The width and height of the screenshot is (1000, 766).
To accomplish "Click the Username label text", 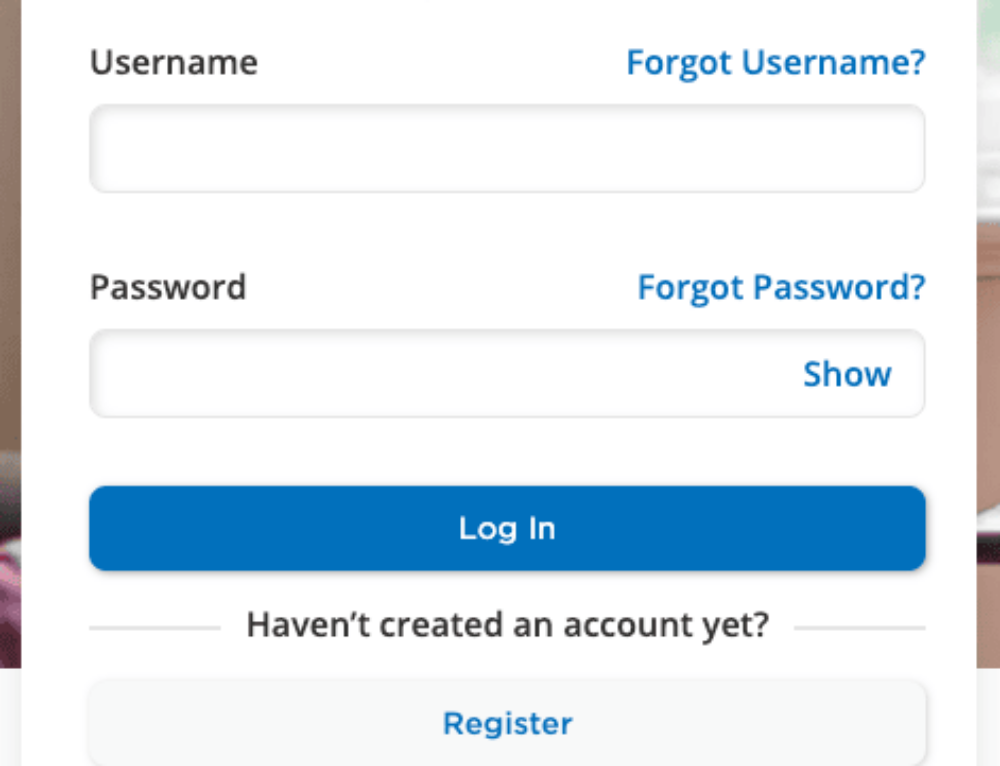I will 174,63.
